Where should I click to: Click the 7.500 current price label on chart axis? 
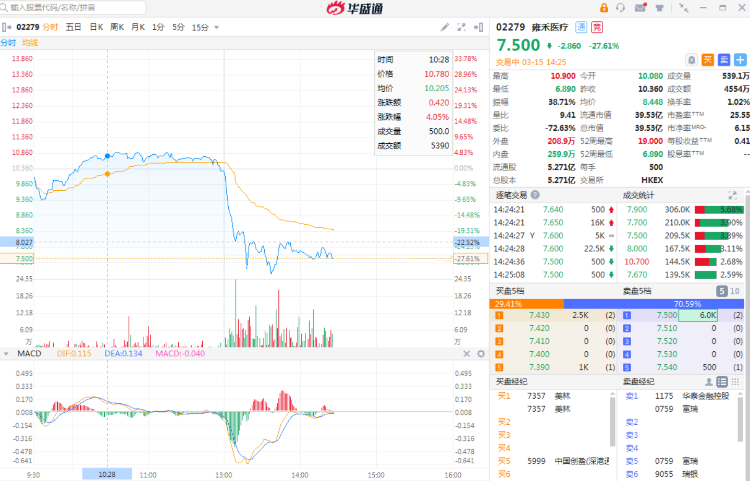(x=17, y=259)
